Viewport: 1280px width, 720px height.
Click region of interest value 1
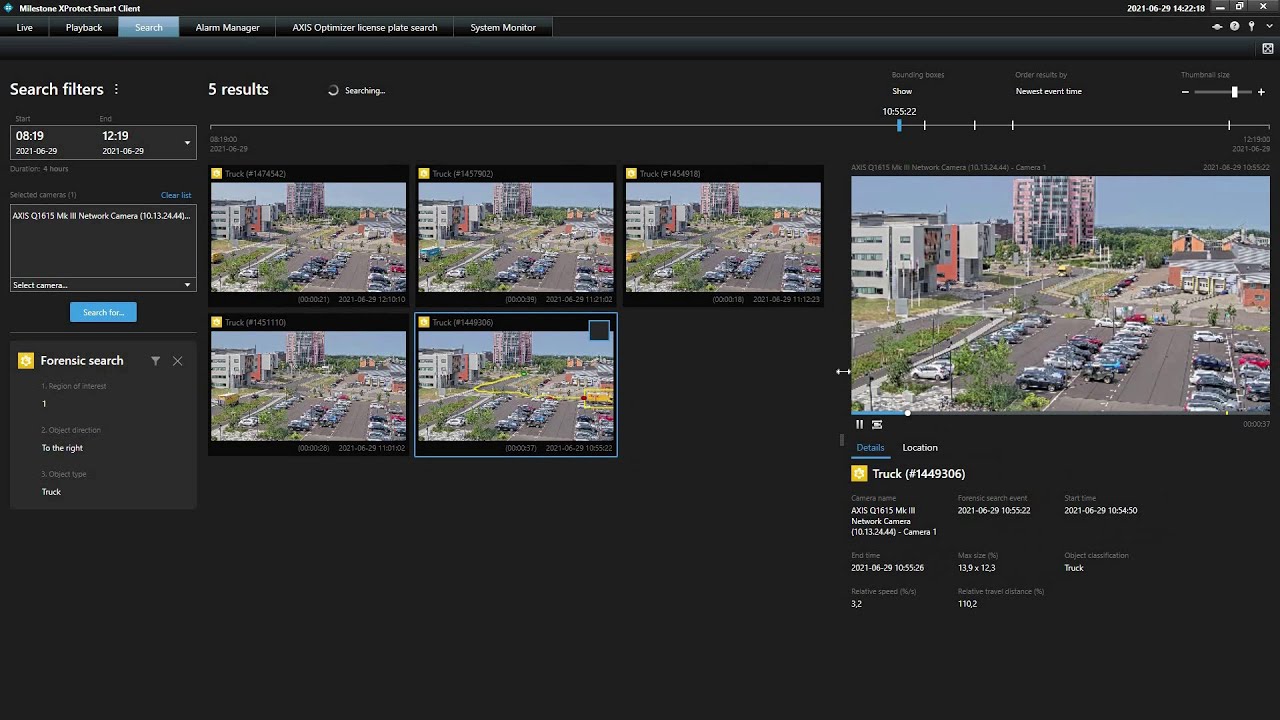(44, 404)
